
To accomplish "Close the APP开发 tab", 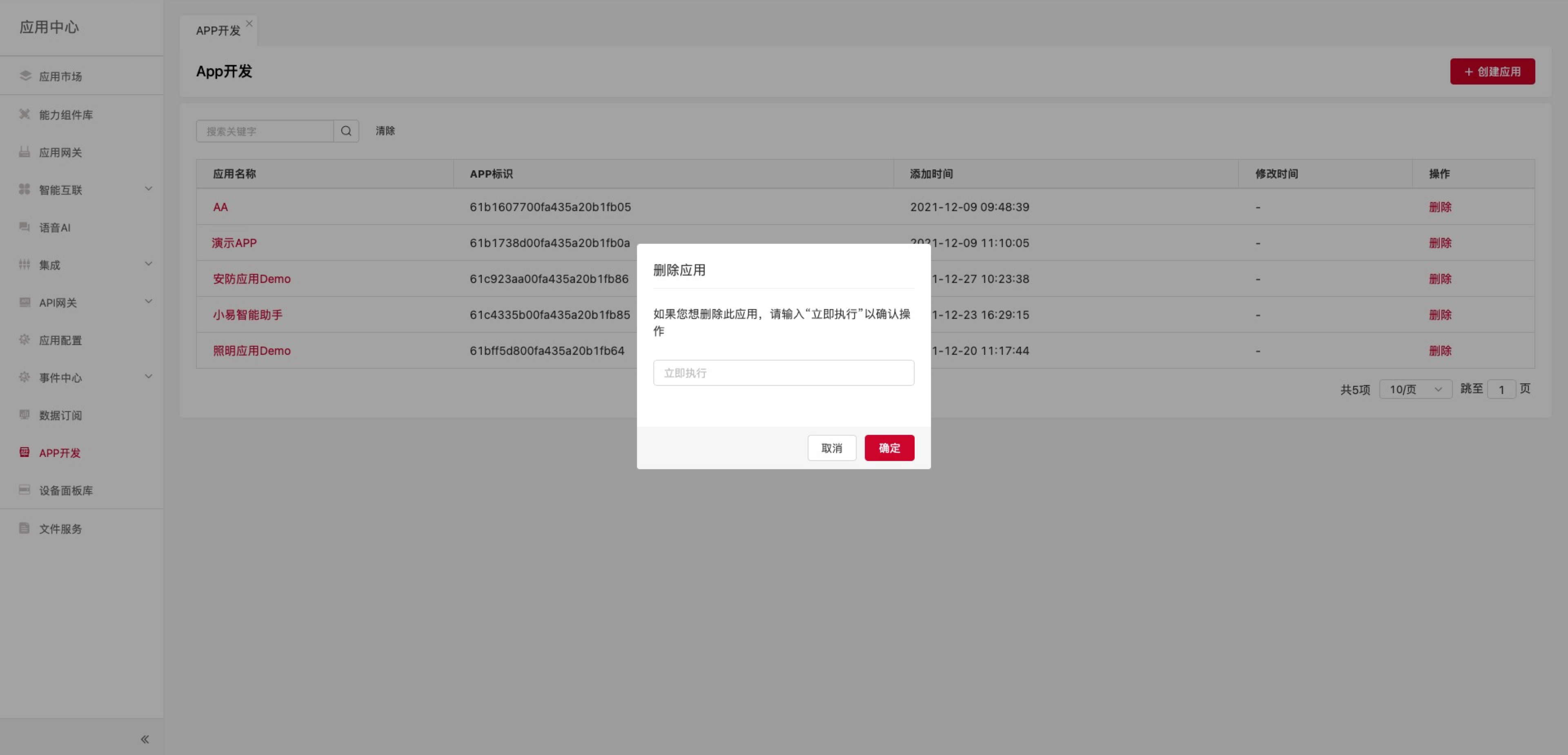I will pos(249,24).
